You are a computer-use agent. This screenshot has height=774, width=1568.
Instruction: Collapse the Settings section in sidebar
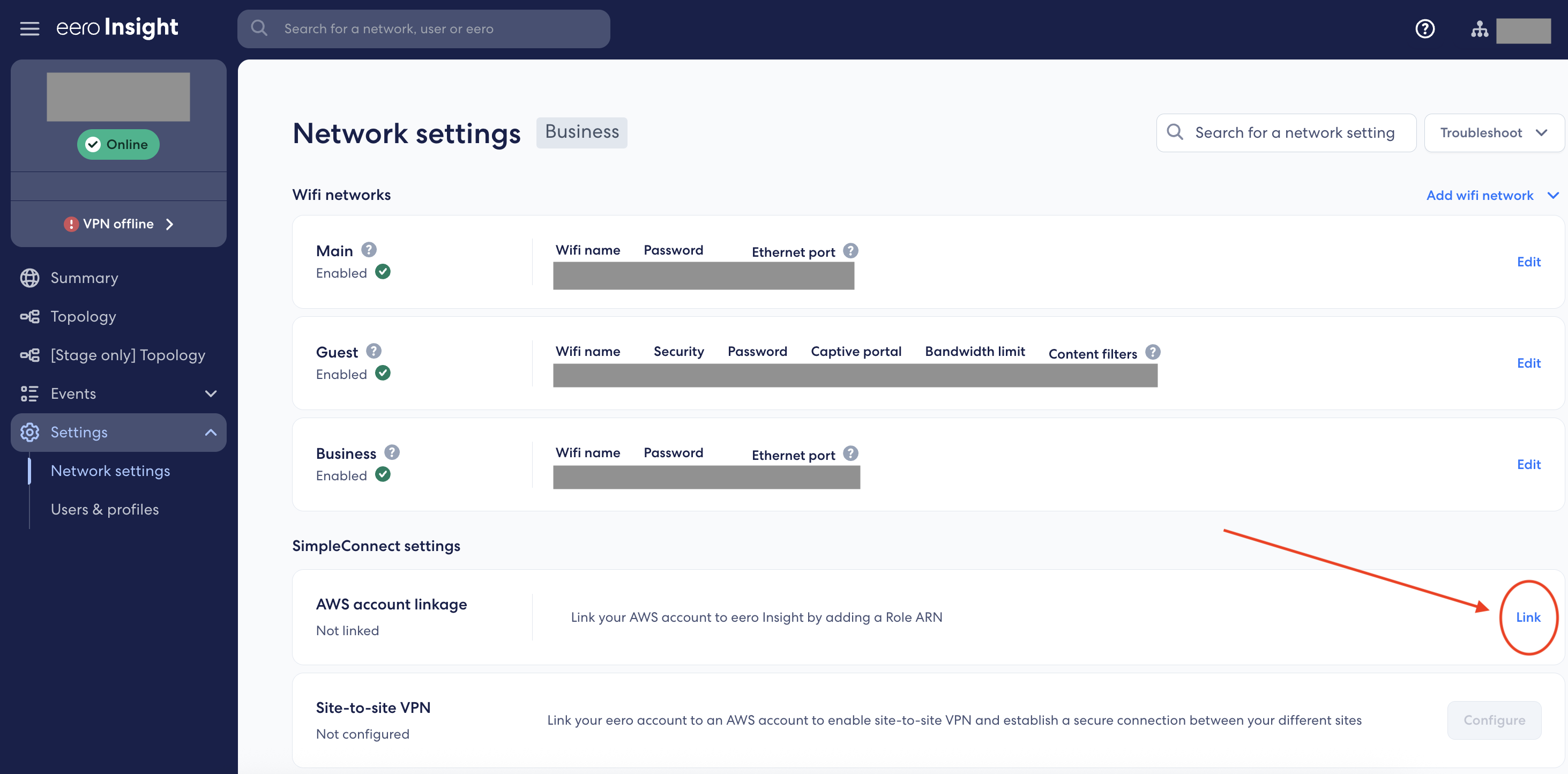211,432
